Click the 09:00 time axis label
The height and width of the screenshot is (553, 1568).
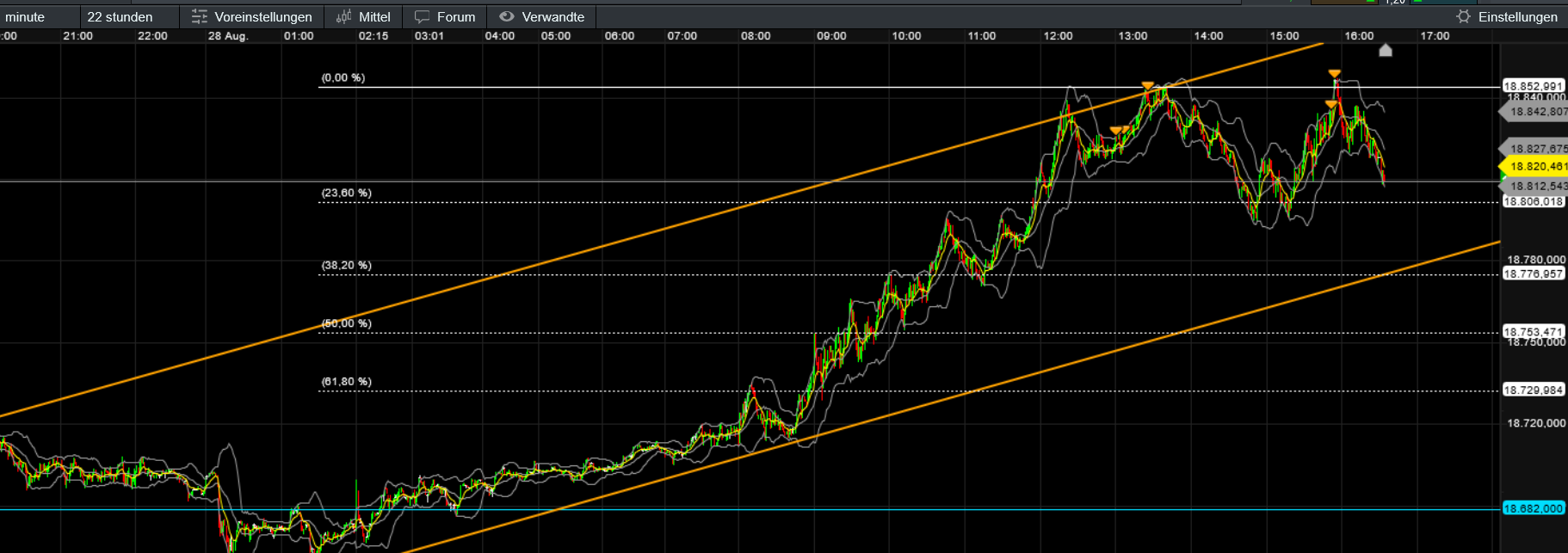pos(831,36)
